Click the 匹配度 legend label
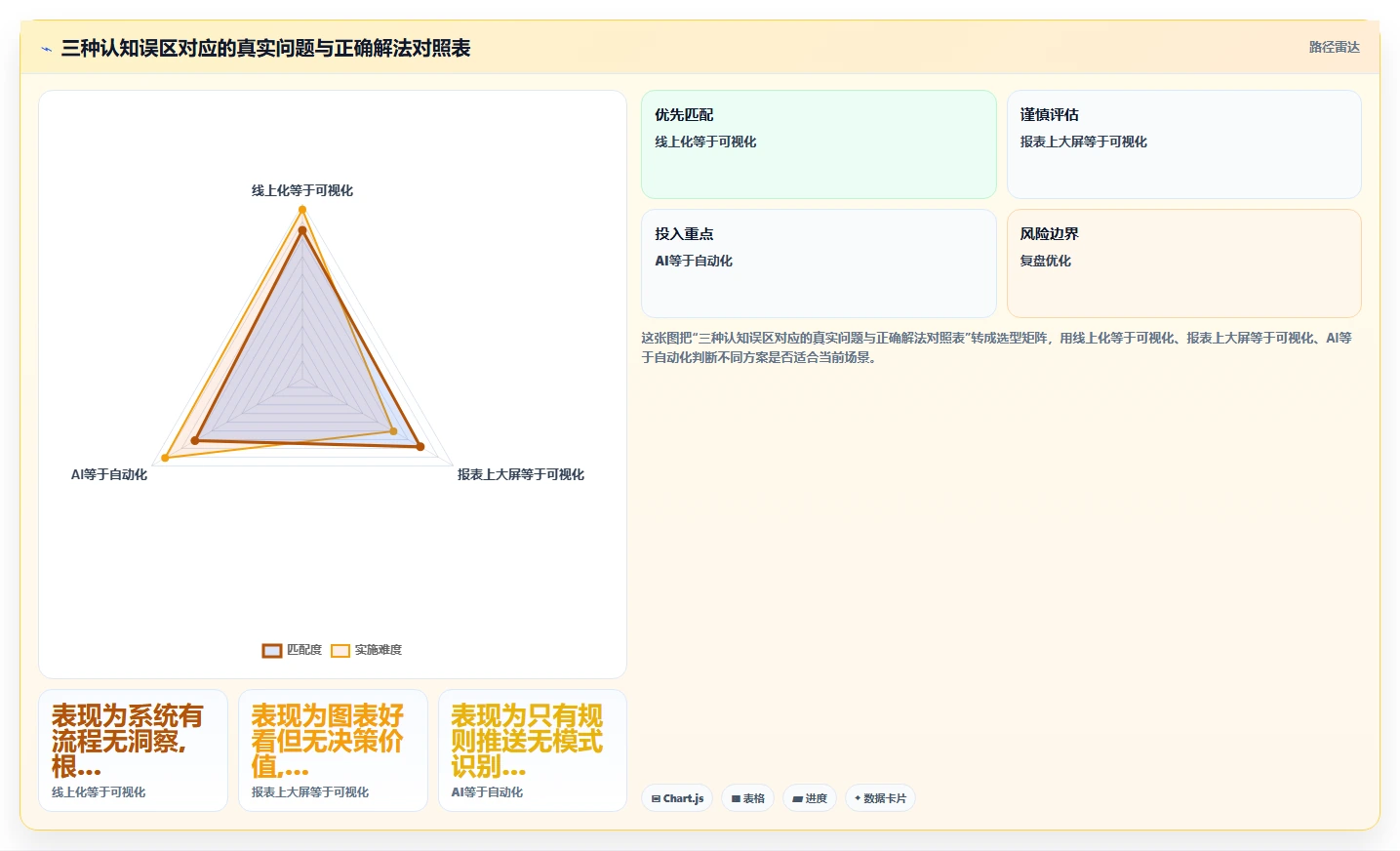Viewport: 1400px width, 851px height. click(x=304, y=650)
